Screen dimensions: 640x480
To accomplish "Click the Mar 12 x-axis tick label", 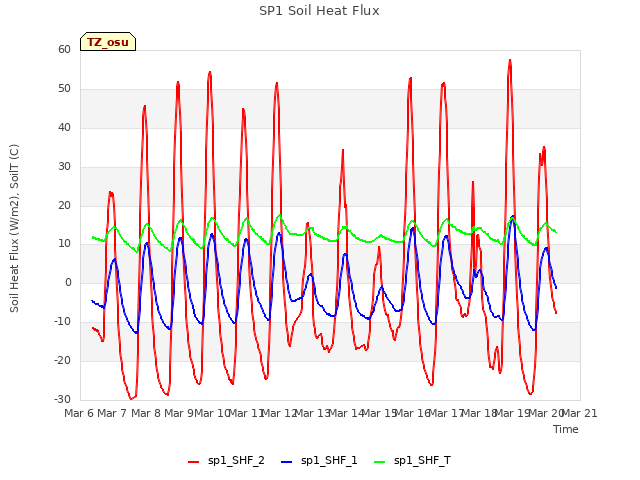I will (x=279, y=413).
